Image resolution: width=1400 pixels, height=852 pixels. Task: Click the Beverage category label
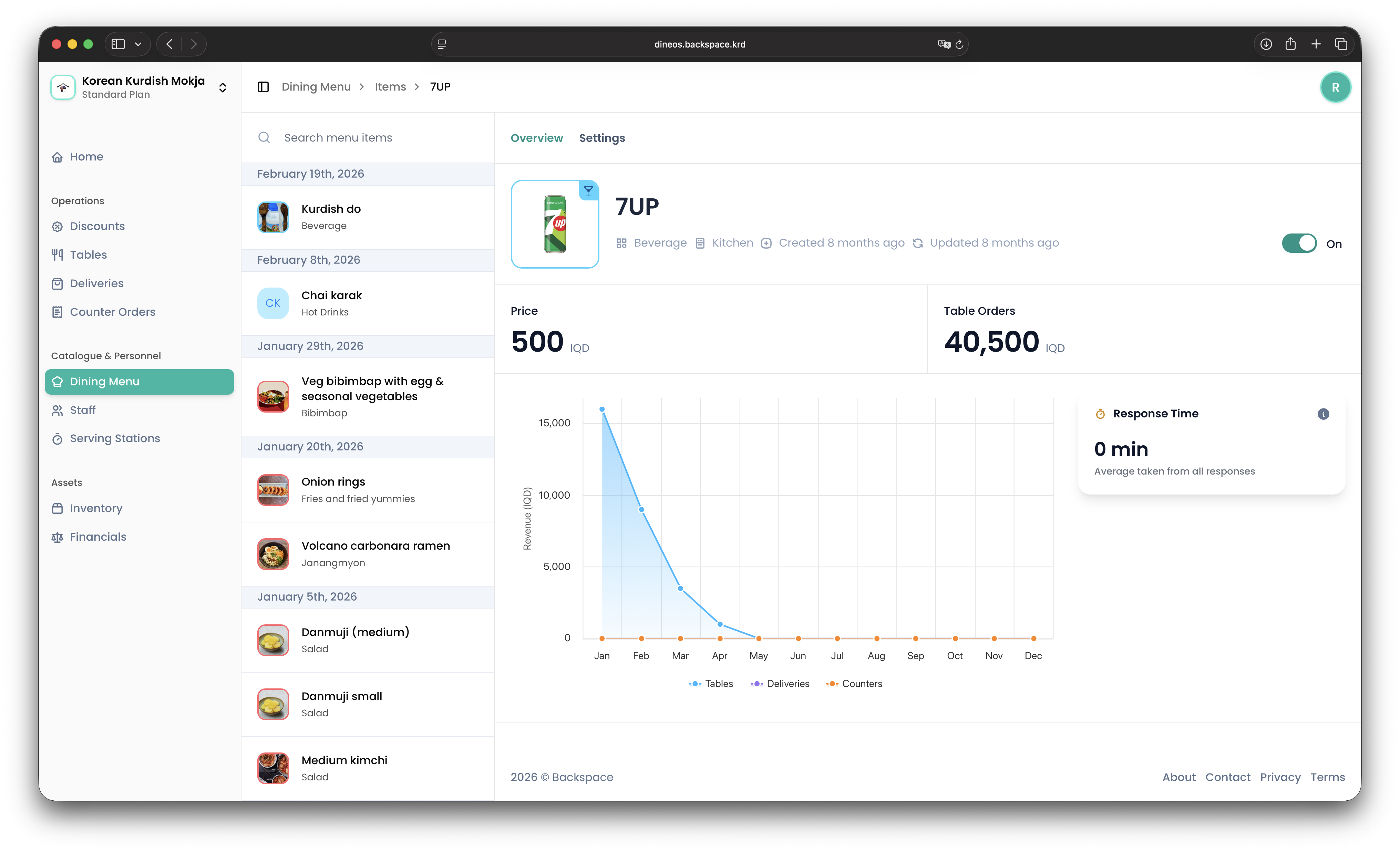click(x=660, y=243)
